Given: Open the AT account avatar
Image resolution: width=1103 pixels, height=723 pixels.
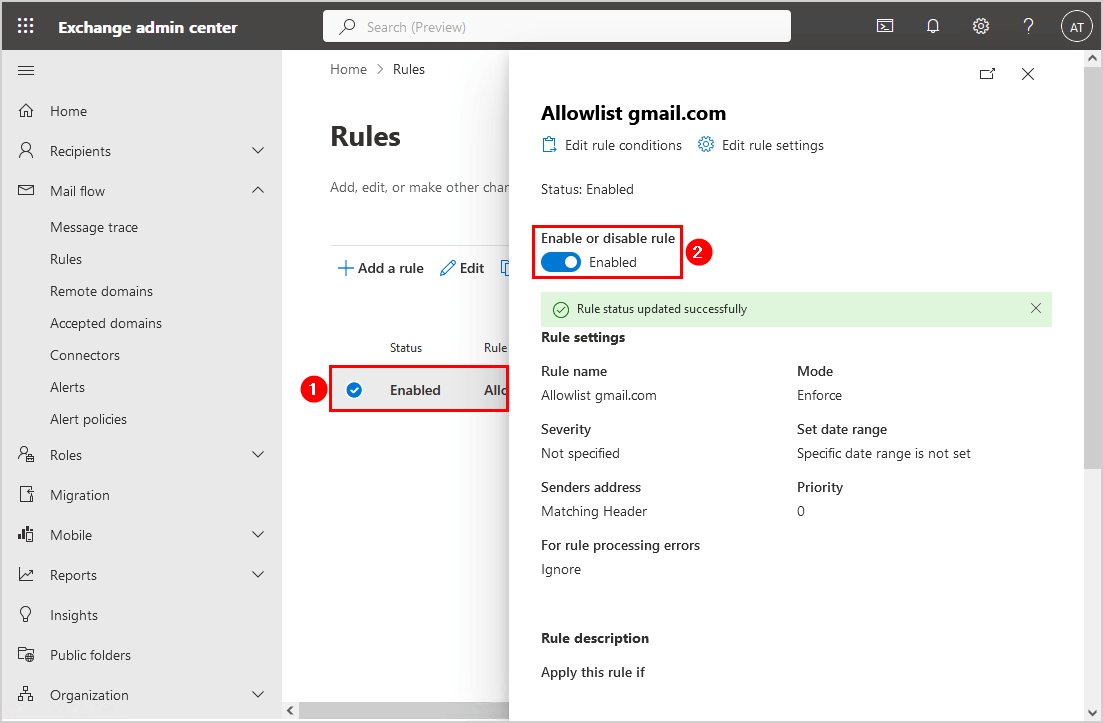Looking at the screenshot, I should coord(1076,27).
